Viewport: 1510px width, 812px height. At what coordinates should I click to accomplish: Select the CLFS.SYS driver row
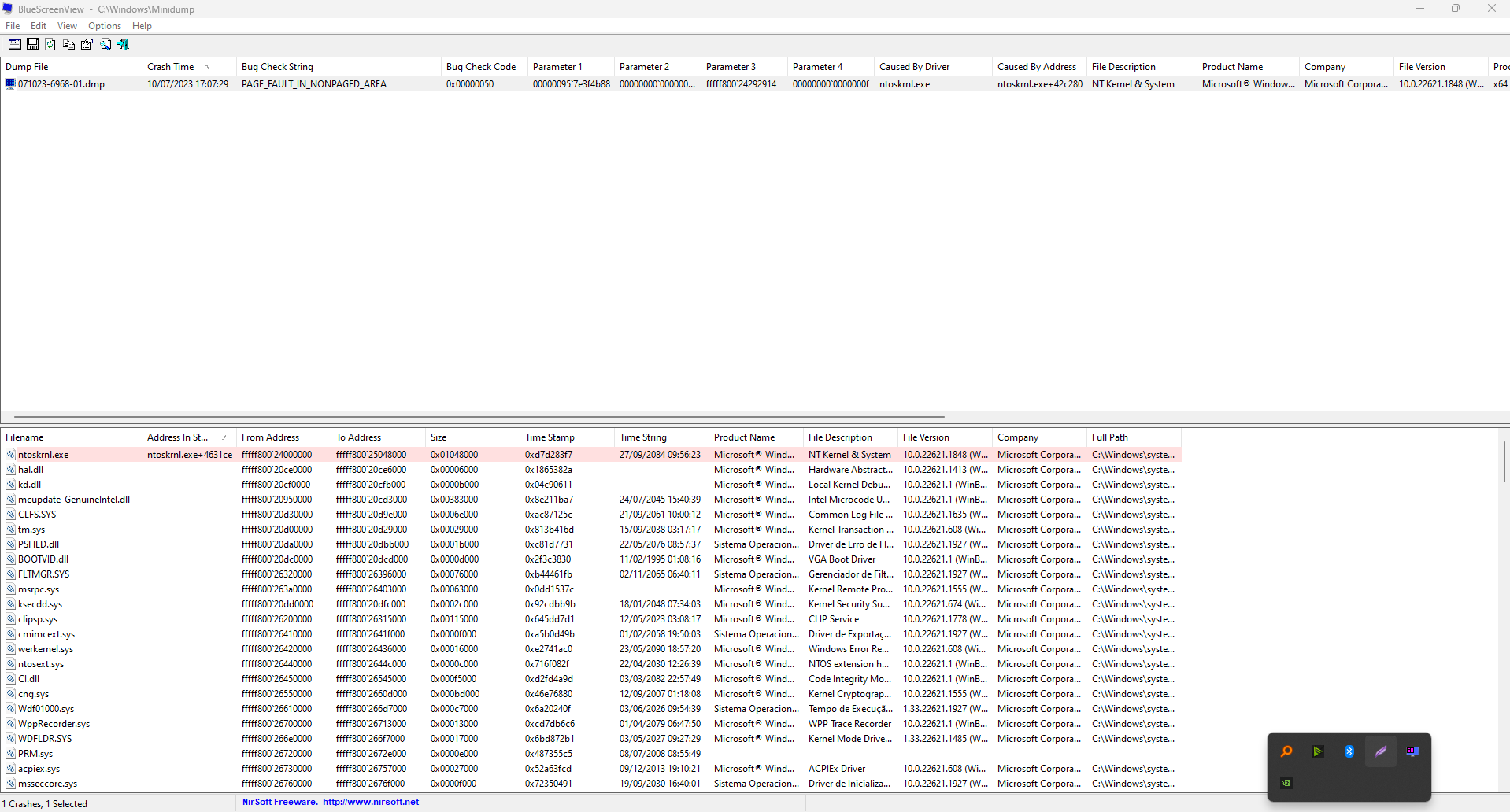coord(590,515)
